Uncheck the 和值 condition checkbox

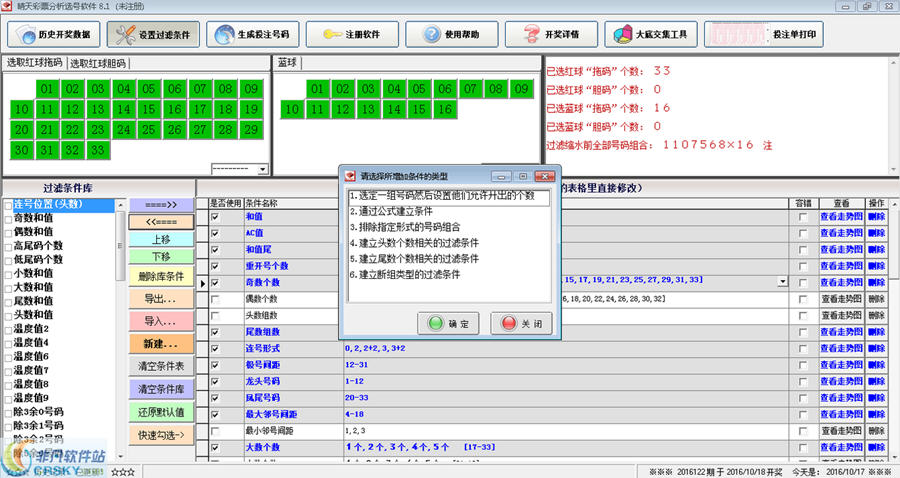tap(215, 217)
